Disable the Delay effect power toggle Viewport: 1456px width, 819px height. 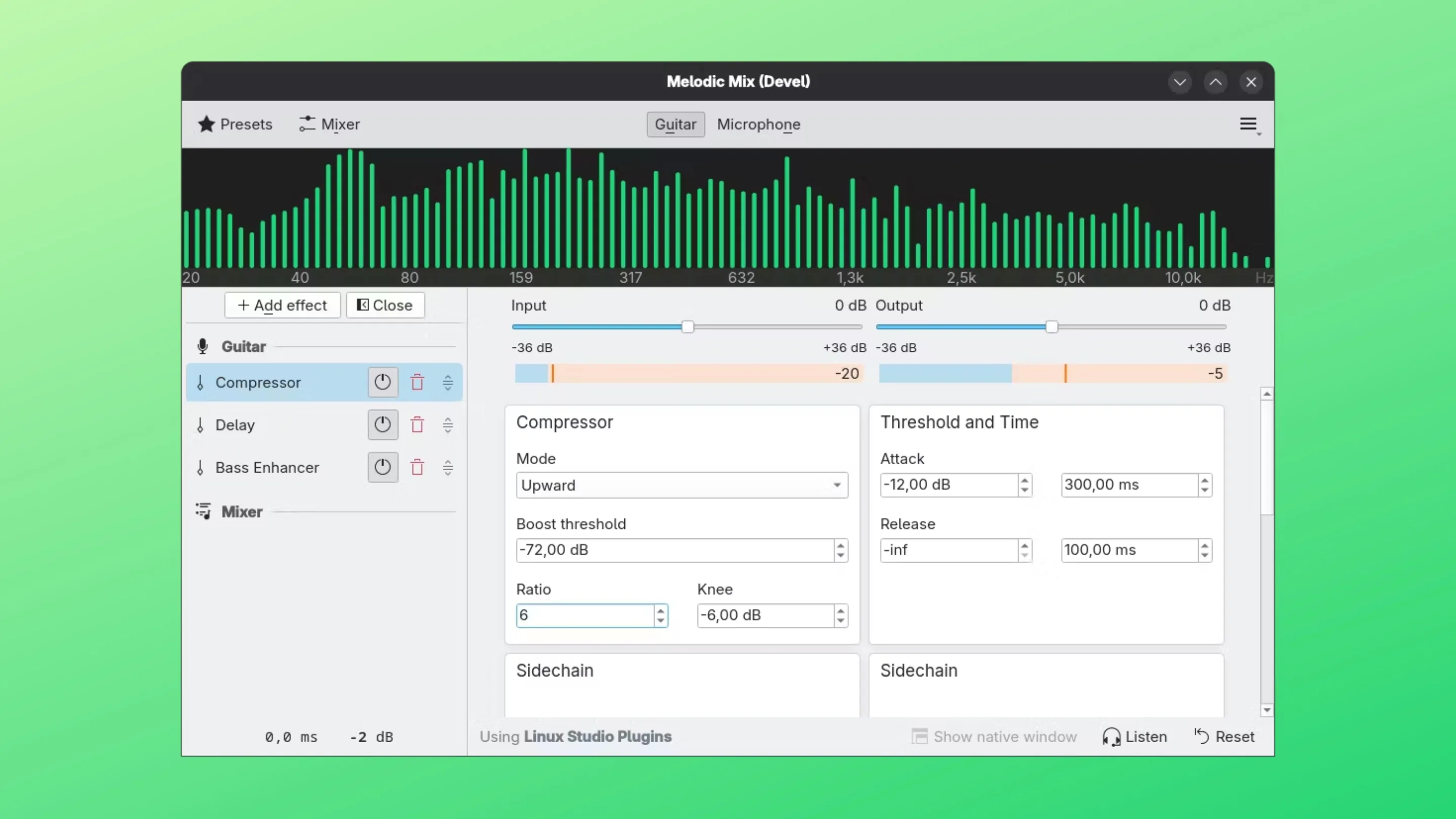383,425
